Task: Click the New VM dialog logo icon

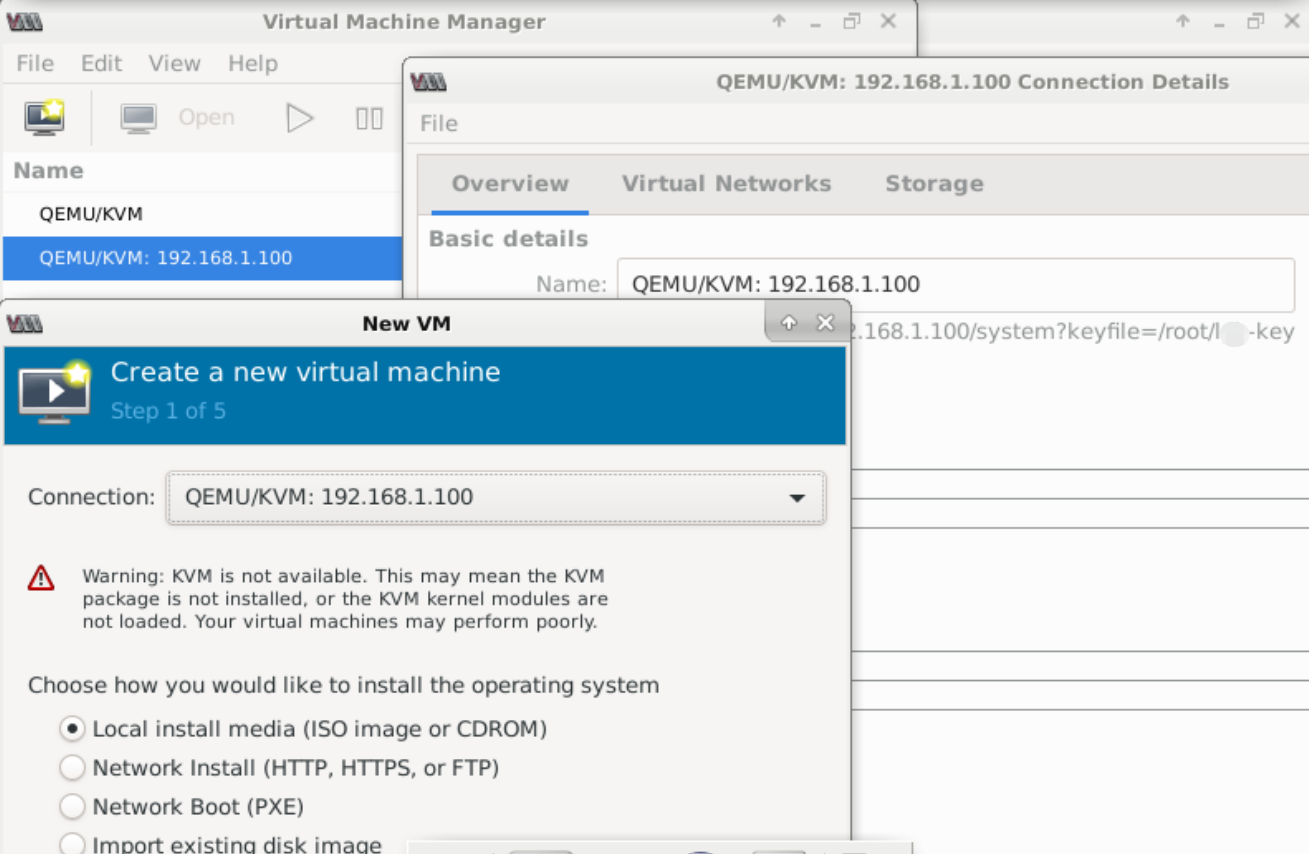Action: point(24,323)
